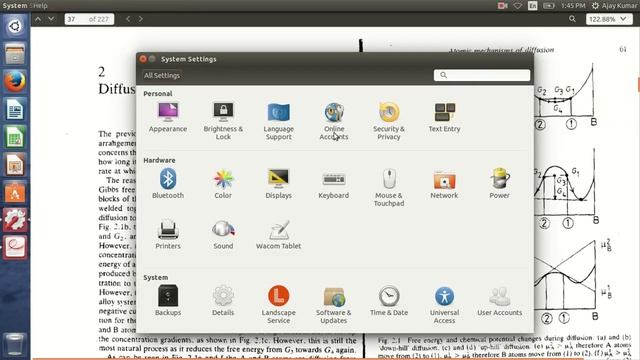This screenshot has width=640, height=360.
Task: Go to next page in document viewer
Action: 51,19
